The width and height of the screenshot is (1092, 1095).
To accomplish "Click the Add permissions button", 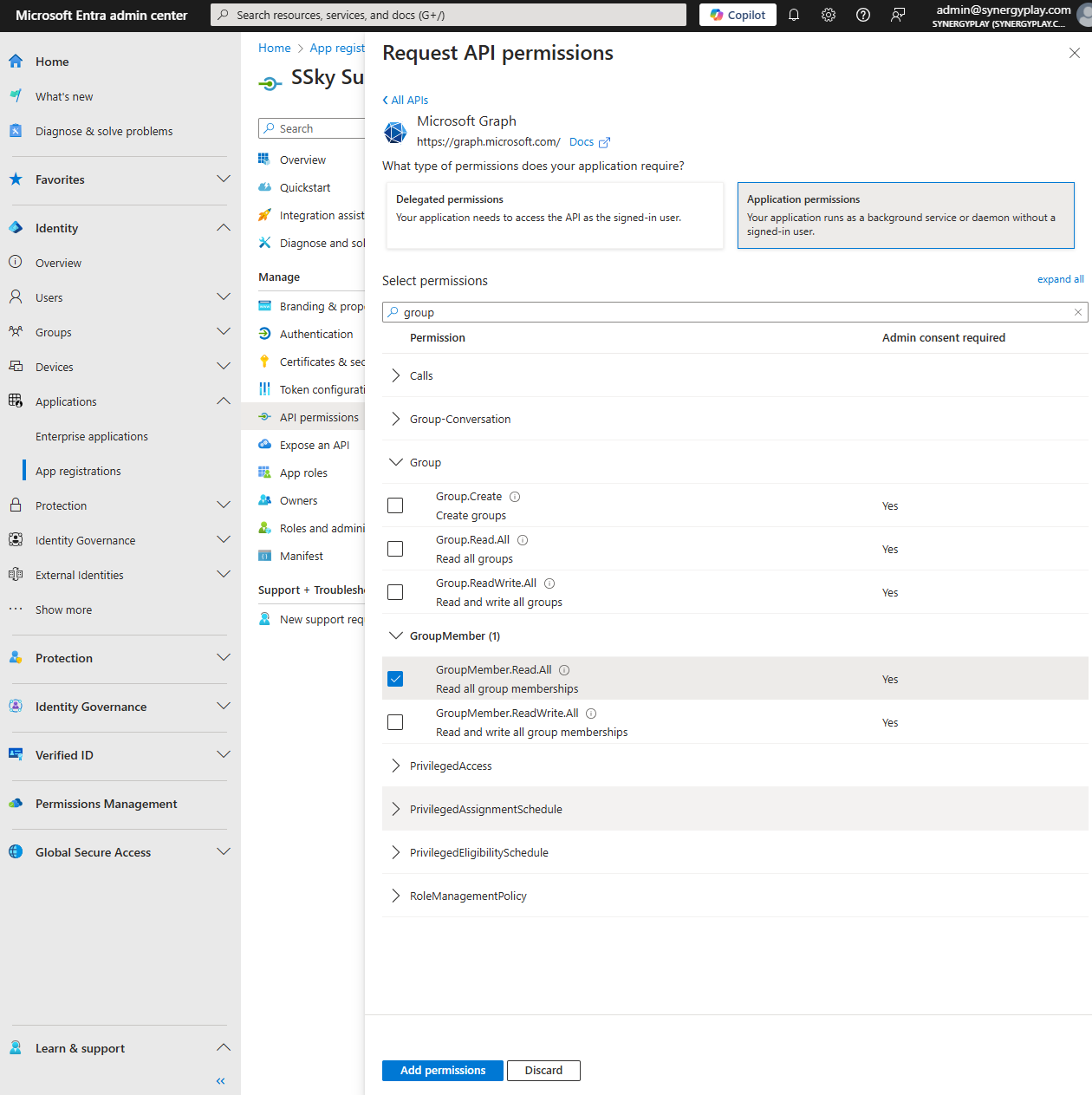I will pos(442,1071).
